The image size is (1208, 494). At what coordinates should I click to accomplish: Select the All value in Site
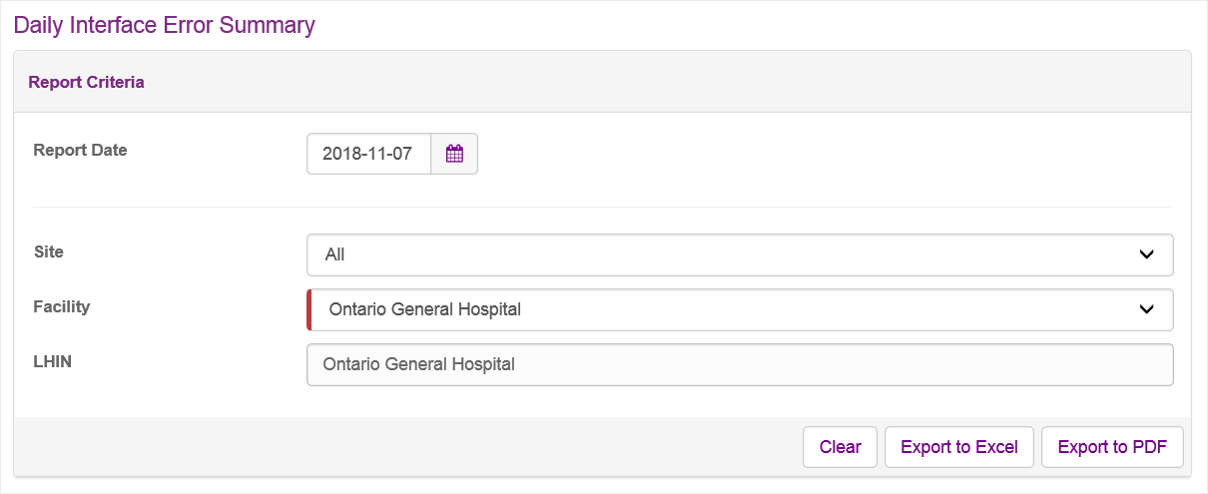[335, 255]
